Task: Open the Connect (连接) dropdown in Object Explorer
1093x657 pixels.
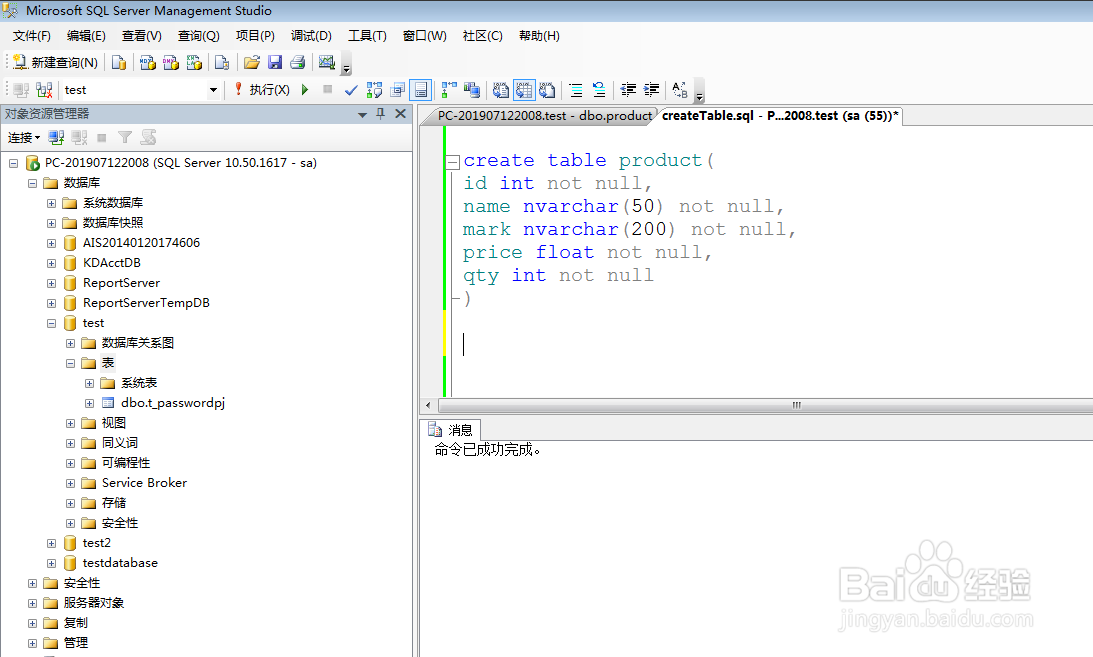Action: click(24, 138)
